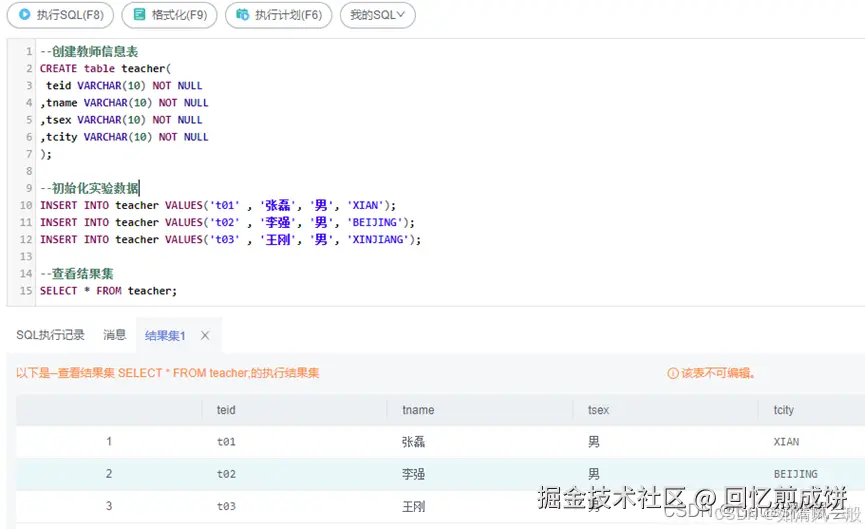Click the info icon beside 该表不可编辑

tap(672, 373)
